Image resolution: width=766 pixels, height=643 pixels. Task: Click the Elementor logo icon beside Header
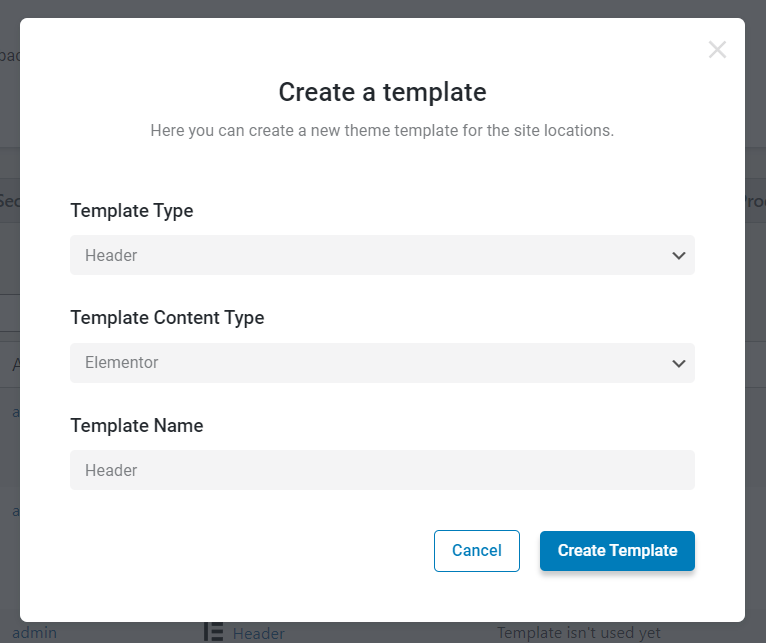(213, 632)
